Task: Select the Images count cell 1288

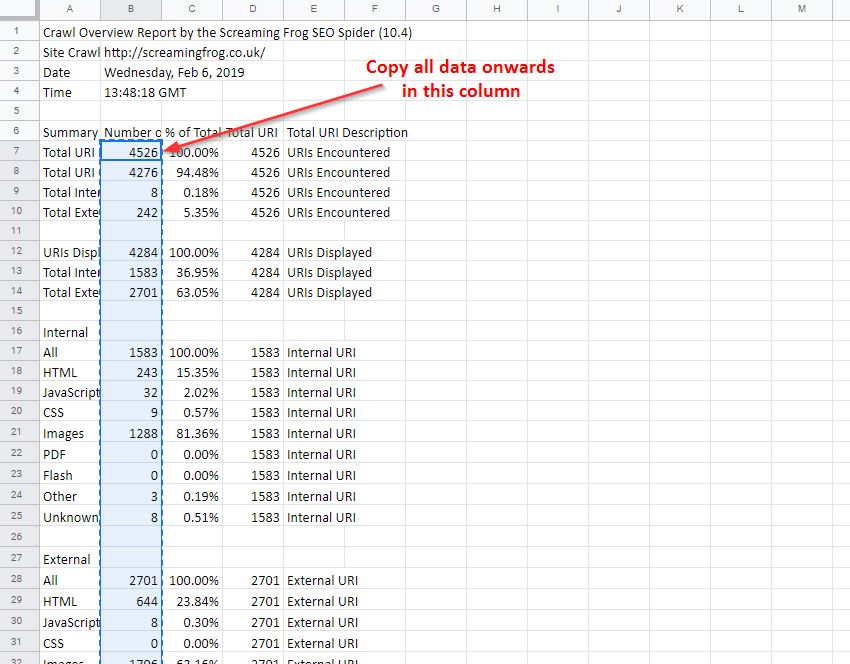Action: (x=131, y=434)
